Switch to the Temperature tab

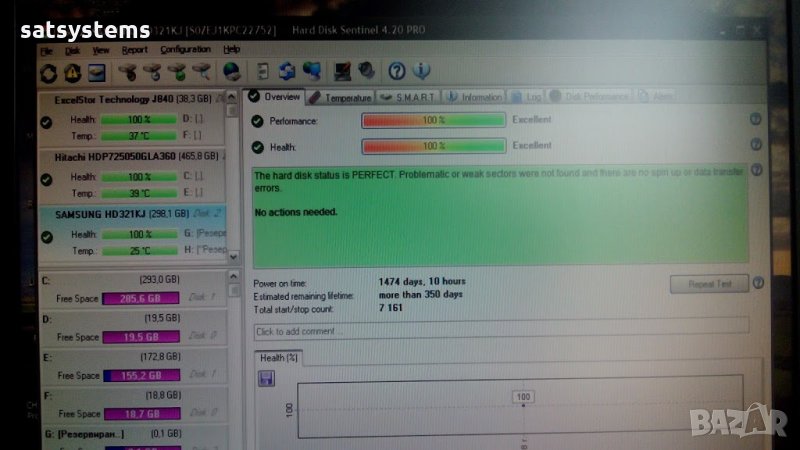[x=341, y=97]
